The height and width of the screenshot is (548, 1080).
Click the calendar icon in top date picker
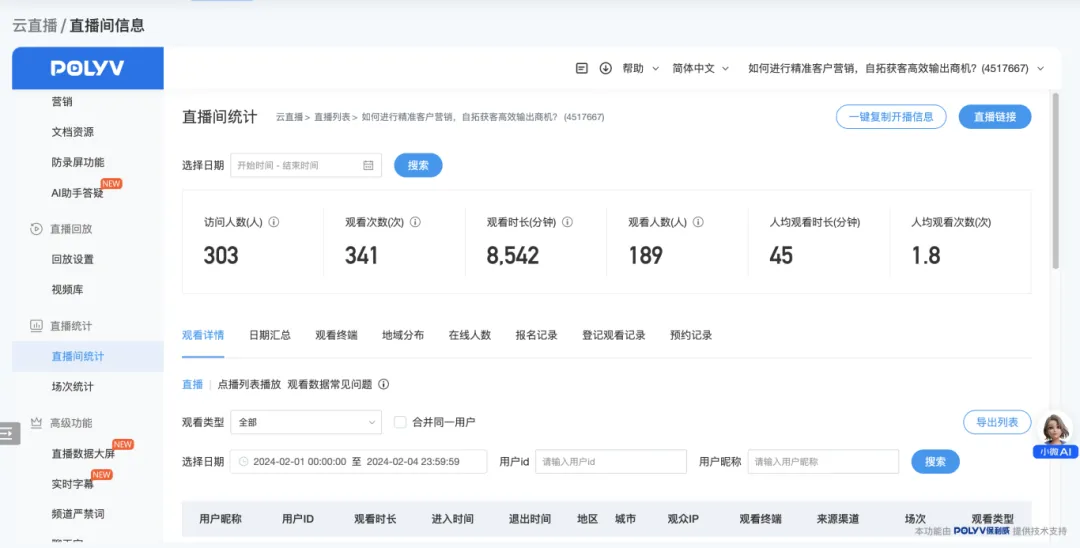pyautogui.click(x=368, y=166)
